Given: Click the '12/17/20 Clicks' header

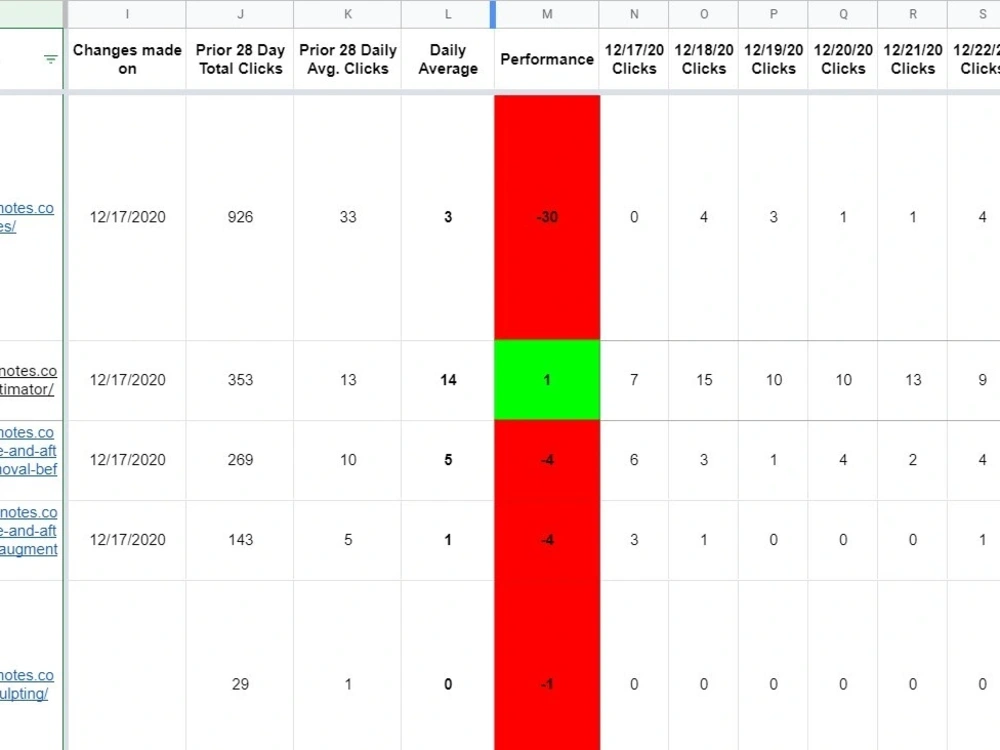Looking at the screenshot, I should tap(634, 59).
